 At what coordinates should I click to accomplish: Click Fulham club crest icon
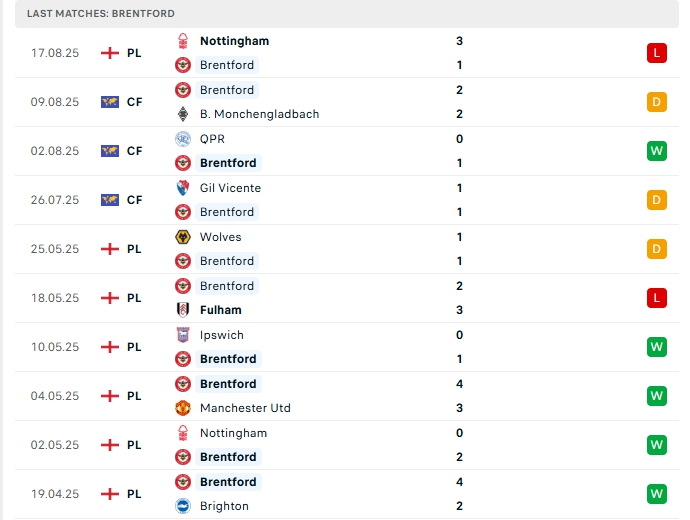point(183,310)
